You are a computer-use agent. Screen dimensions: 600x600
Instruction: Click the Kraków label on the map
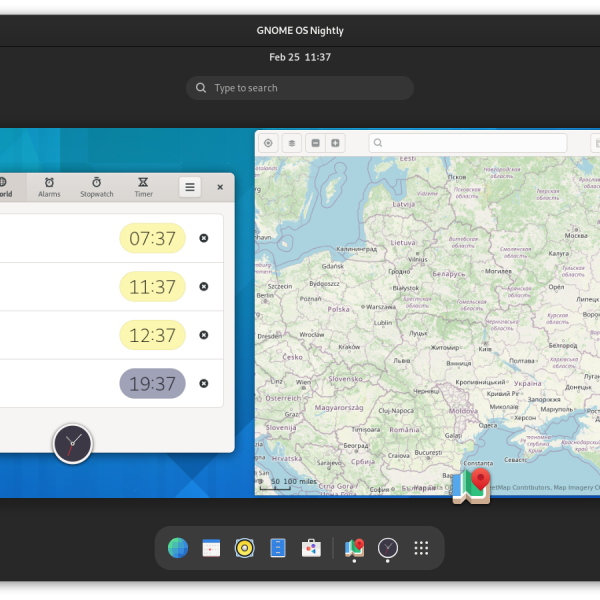[349, 347]
